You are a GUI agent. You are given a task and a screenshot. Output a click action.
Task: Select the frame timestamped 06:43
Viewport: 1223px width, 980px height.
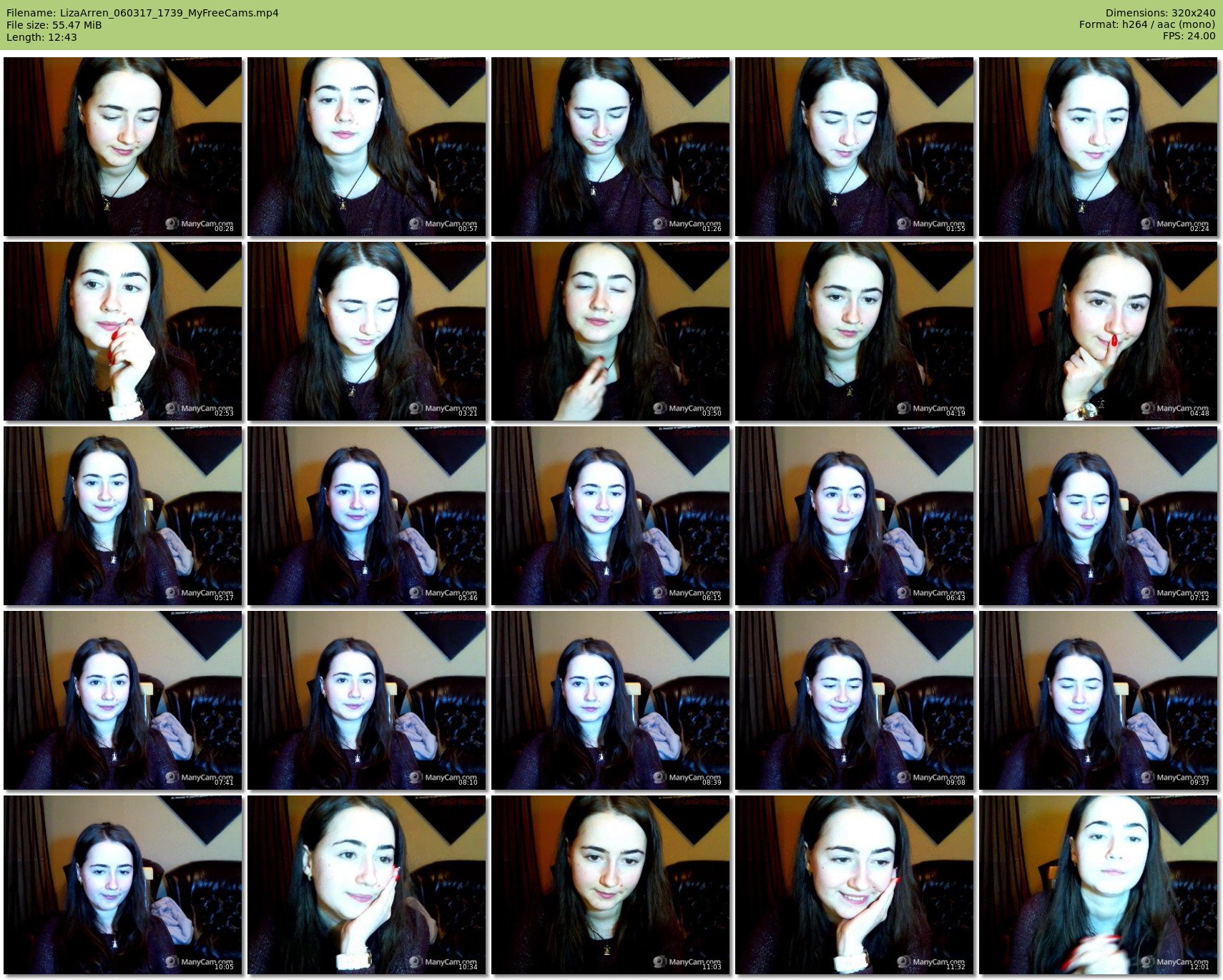pyautogui.click(x=855, y=516)
